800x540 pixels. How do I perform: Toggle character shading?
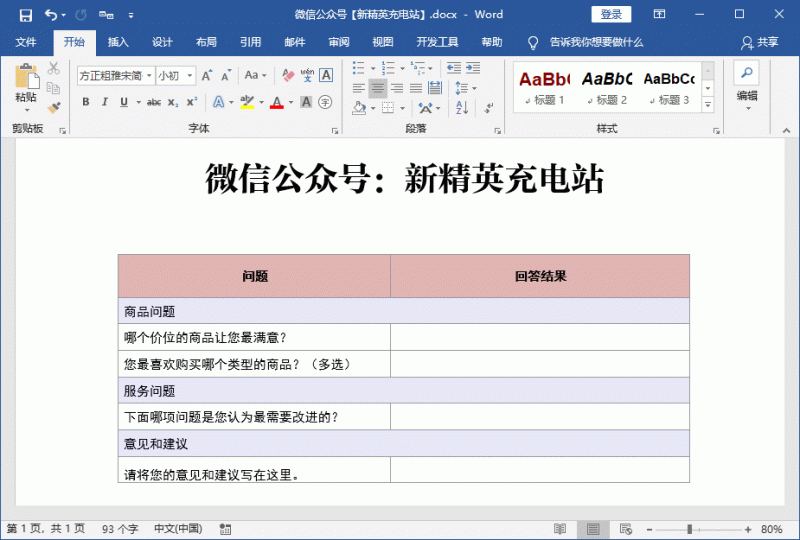coord(306,102)
